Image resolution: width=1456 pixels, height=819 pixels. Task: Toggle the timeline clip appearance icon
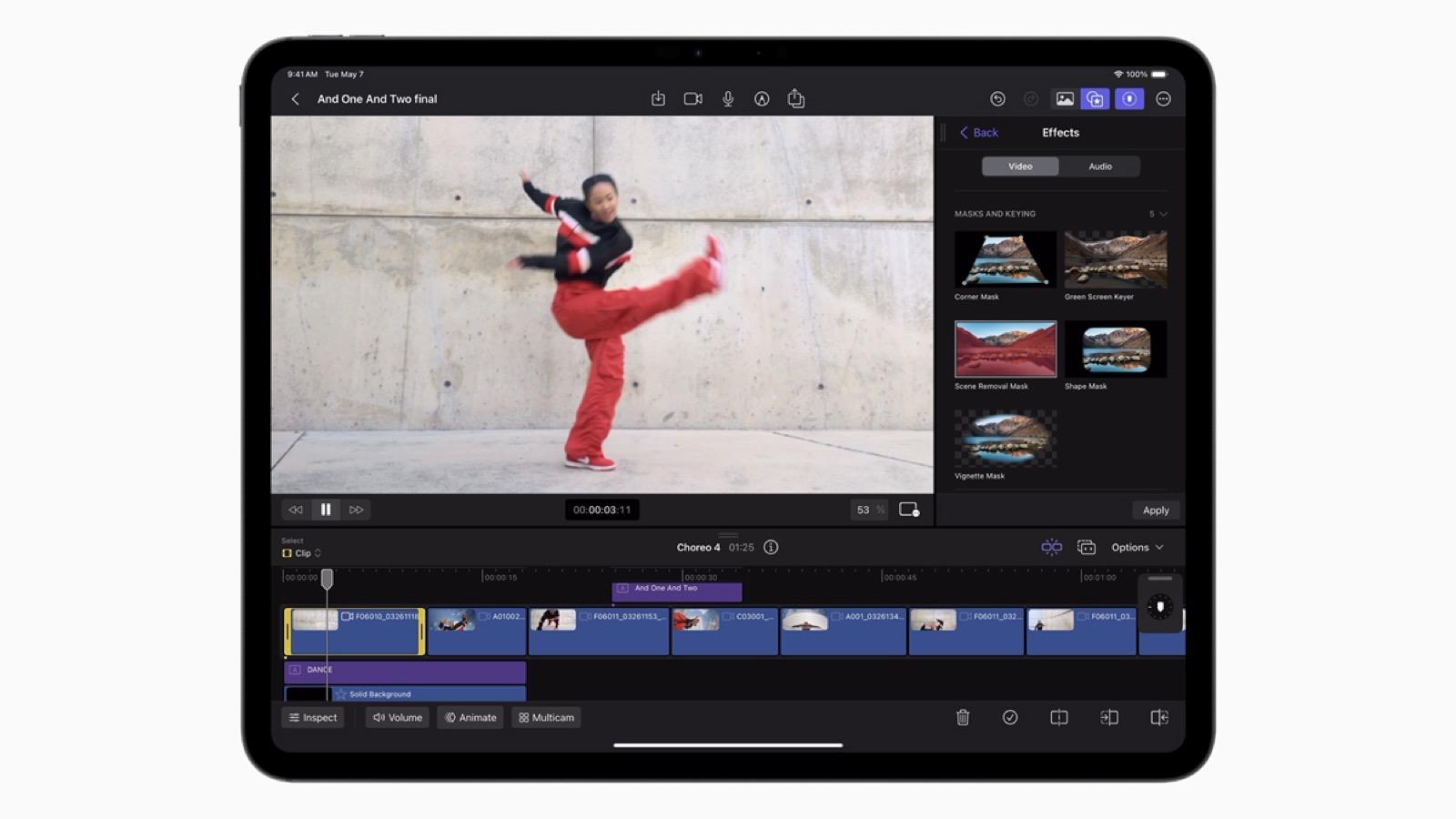tap(1086, 547)
